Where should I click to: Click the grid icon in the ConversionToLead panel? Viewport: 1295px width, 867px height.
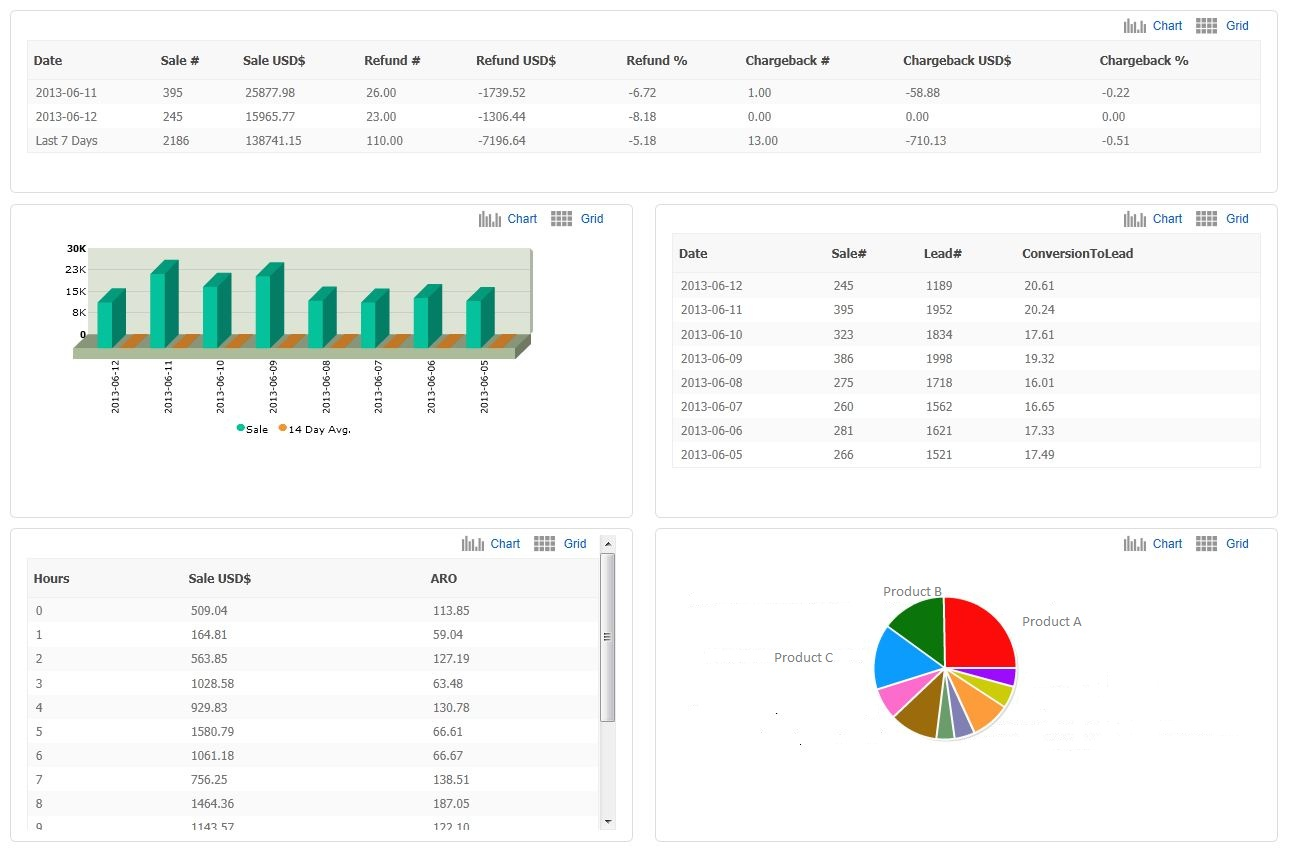click(x=1207, y=219)
